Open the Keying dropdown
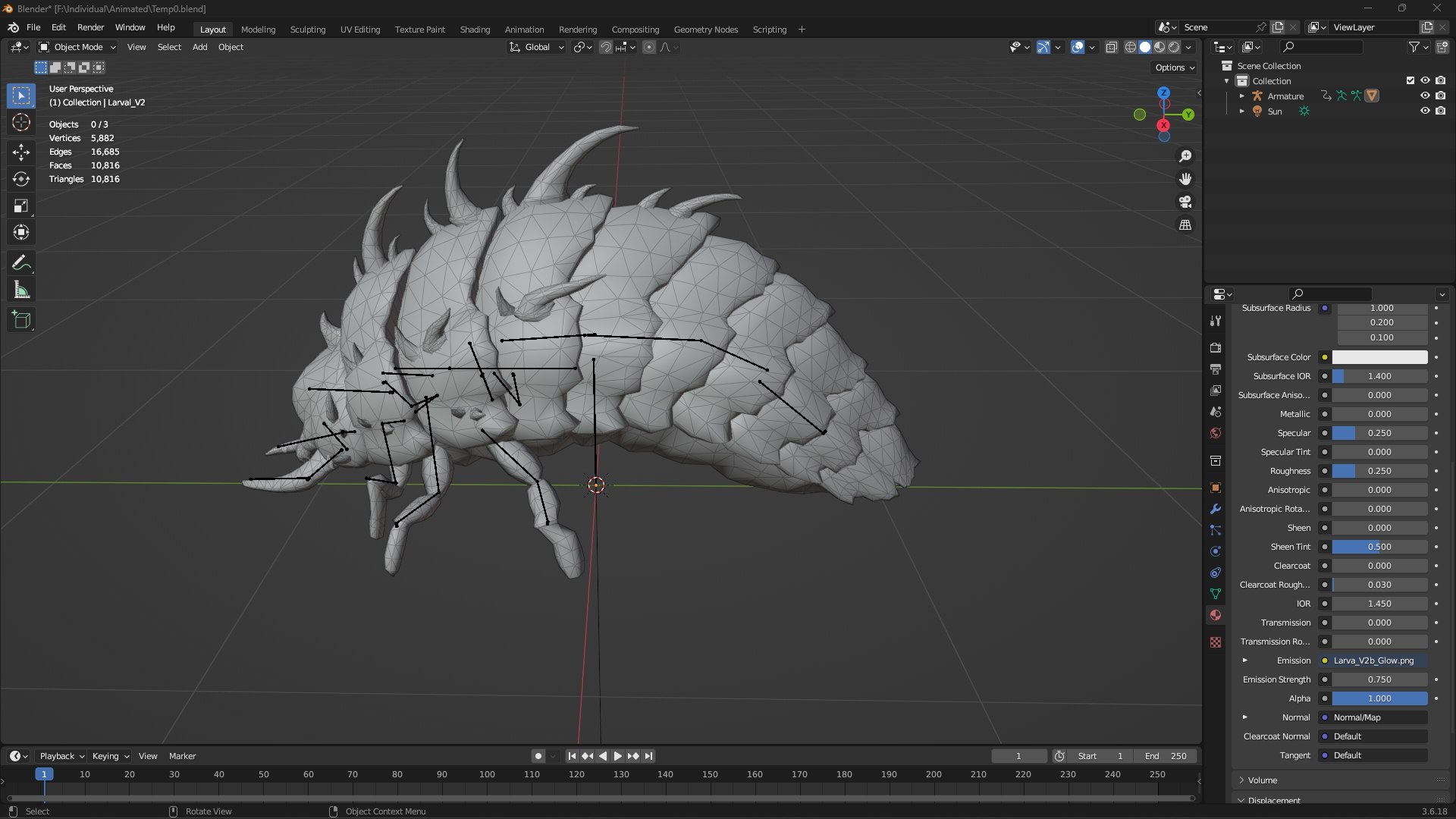 (x=111, y=756)
